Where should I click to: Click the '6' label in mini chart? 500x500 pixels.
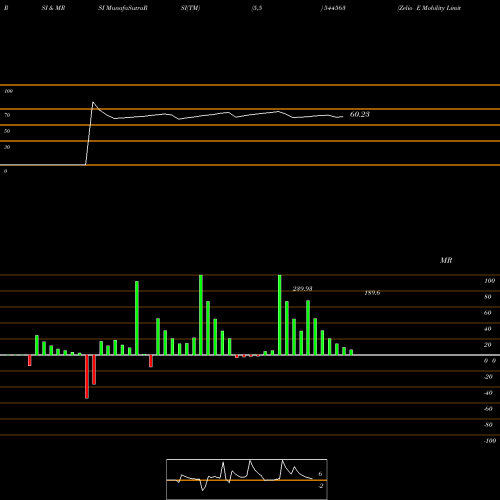(320, 474)
